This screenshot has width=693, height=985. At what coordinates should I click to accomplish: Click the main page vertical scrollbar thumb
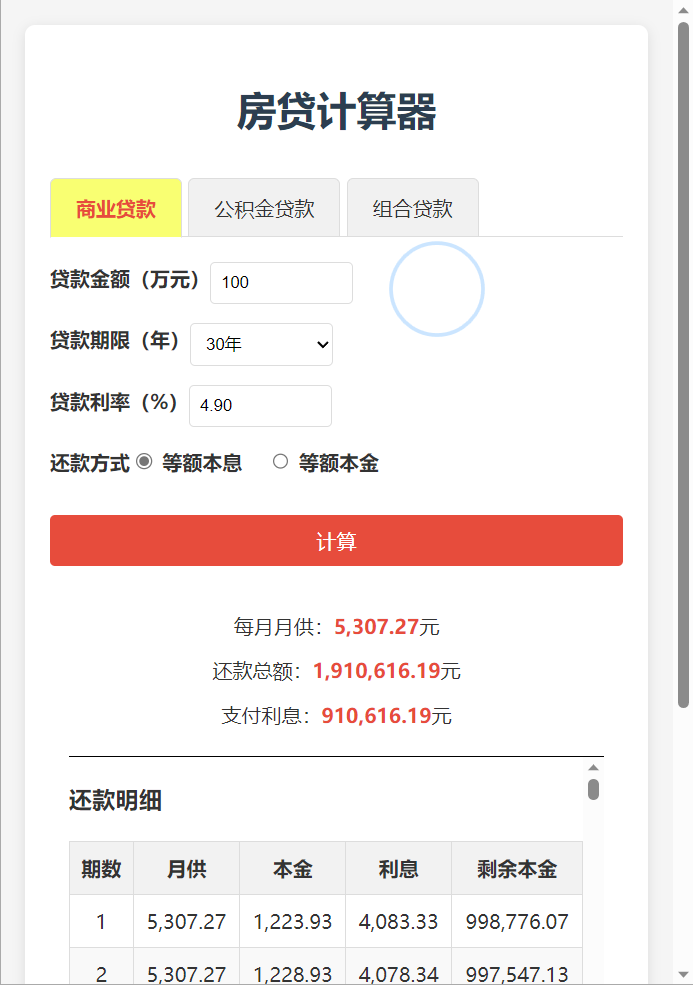(683, 366)
